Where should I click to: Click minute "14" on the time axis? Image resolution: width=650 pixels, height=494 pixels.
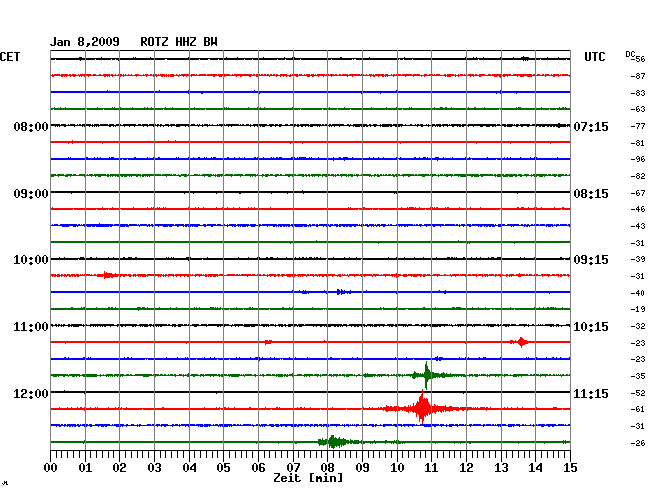535,467
